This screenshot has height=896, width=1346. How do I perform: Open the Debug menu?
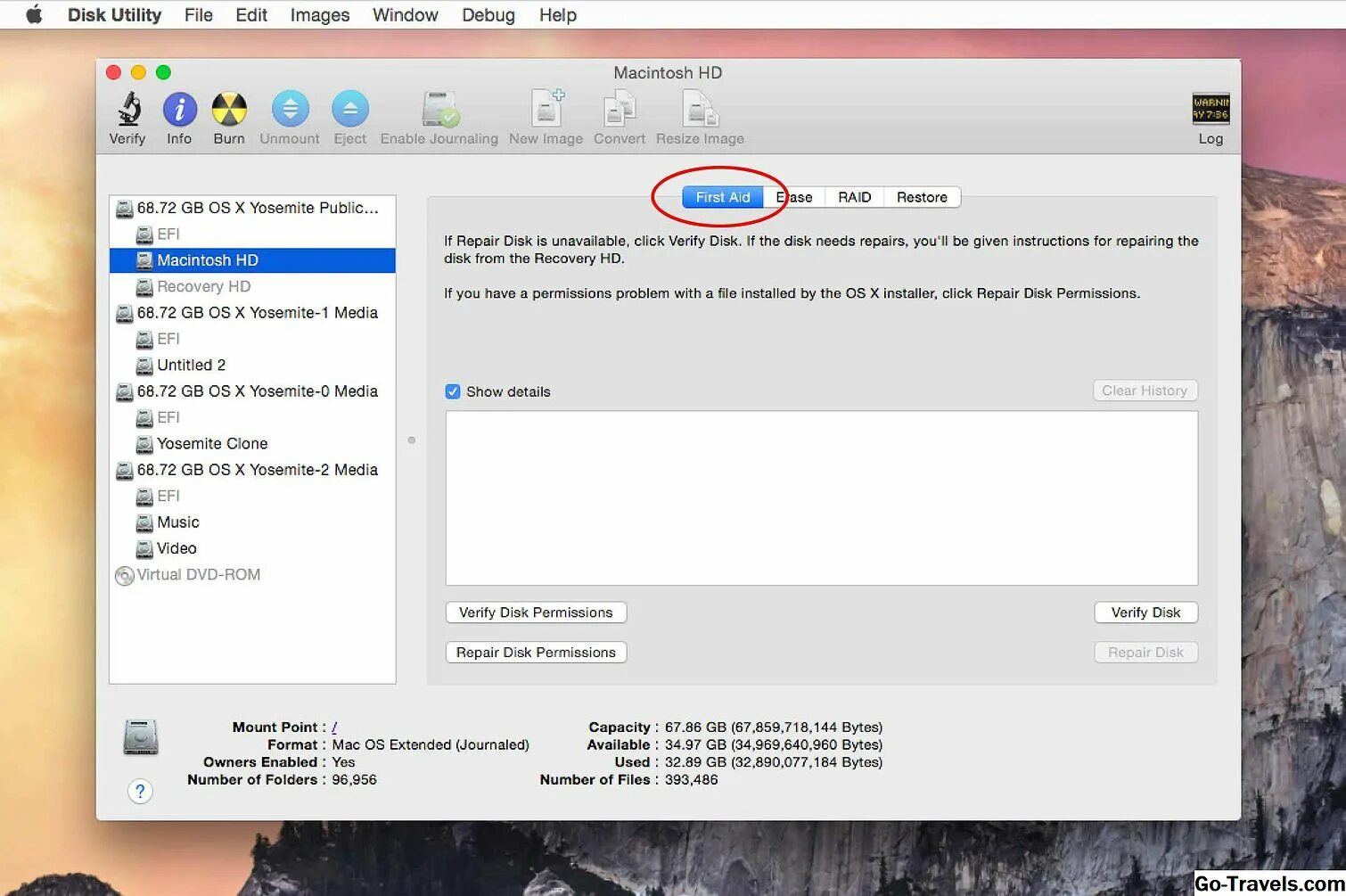click(x=488, y=15)
